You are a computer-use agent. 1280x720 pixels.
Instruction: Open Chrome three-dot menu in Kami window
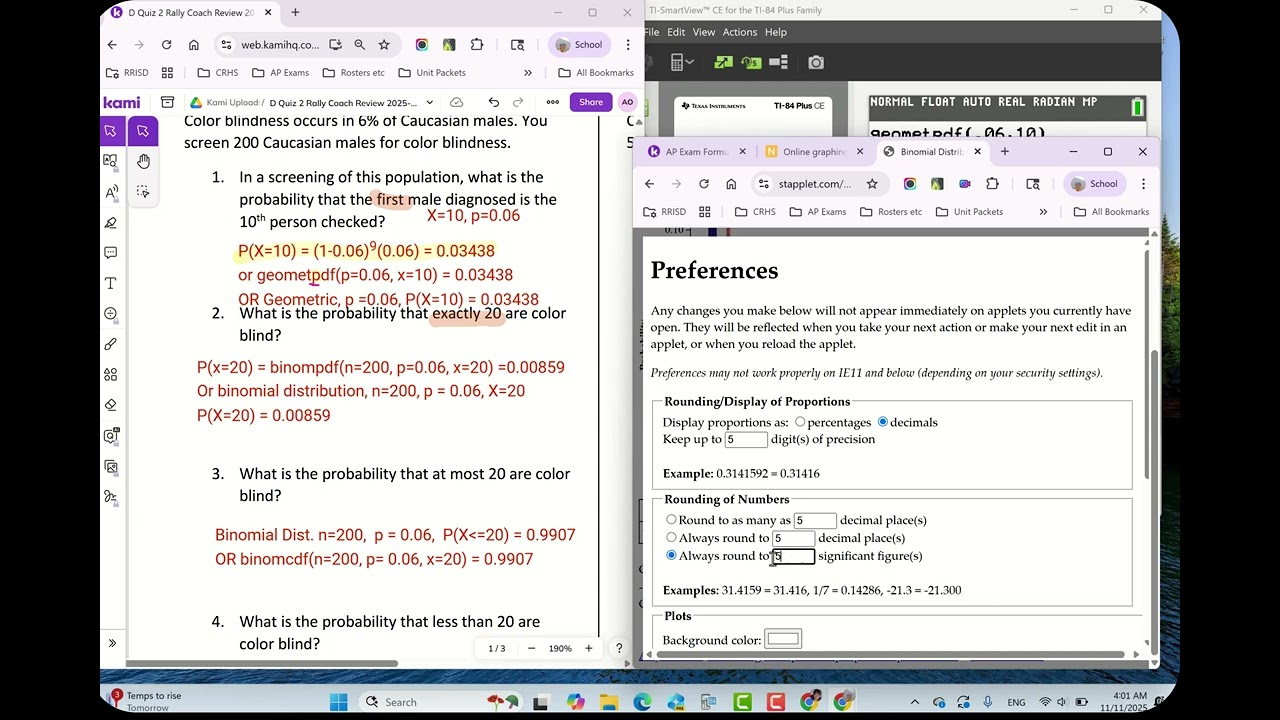tap(627, 45)
